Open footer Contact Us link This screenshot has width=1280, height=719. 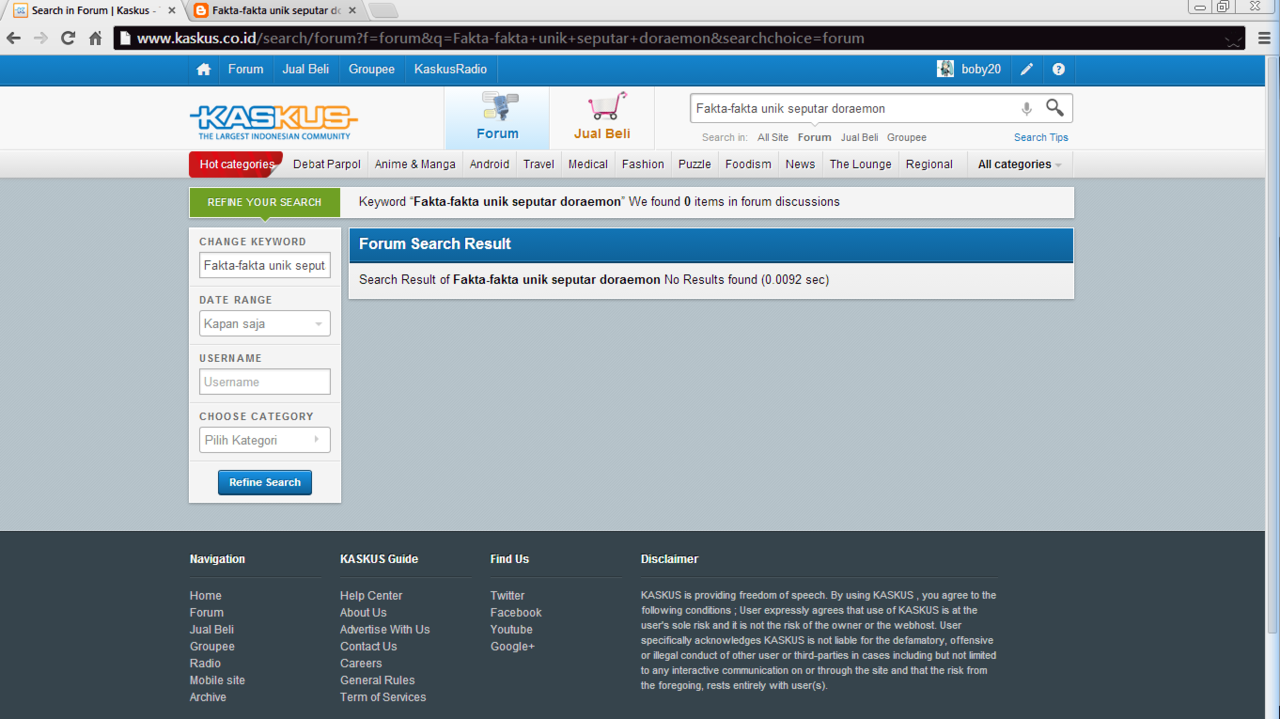coord(368,646)
